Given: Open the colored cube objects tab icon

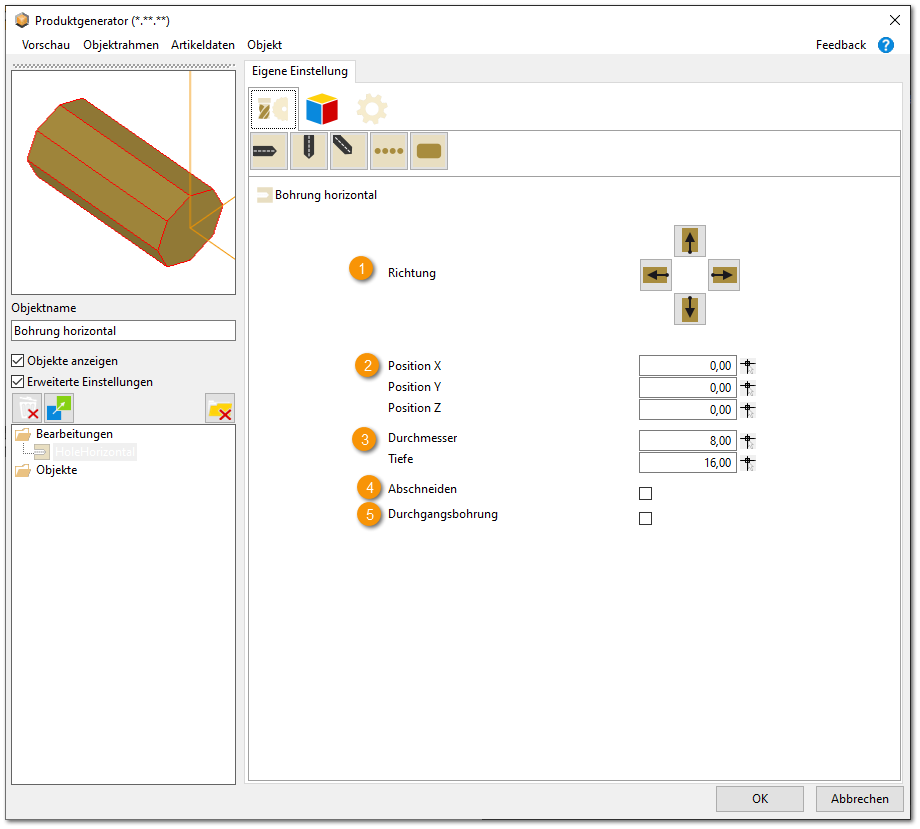Looking at the screenshot, I should 322,108.
